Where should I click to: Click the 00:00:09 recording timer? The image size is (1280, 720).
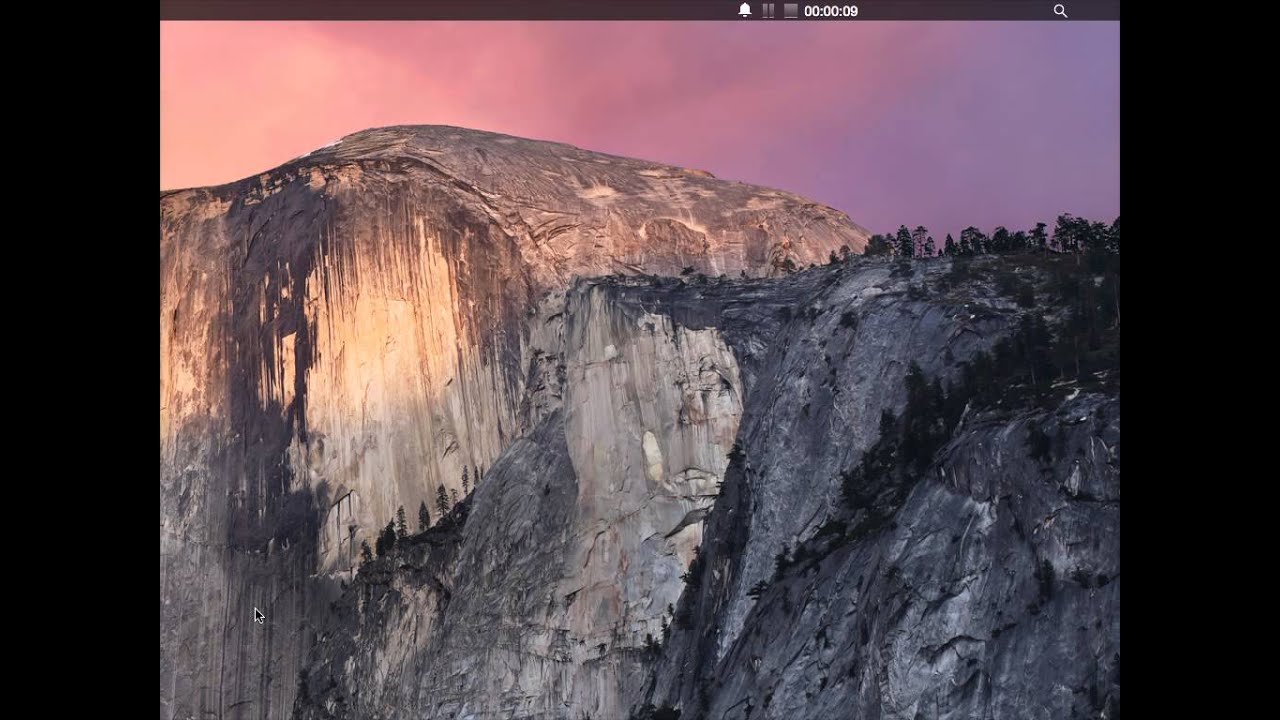[831, 11]
